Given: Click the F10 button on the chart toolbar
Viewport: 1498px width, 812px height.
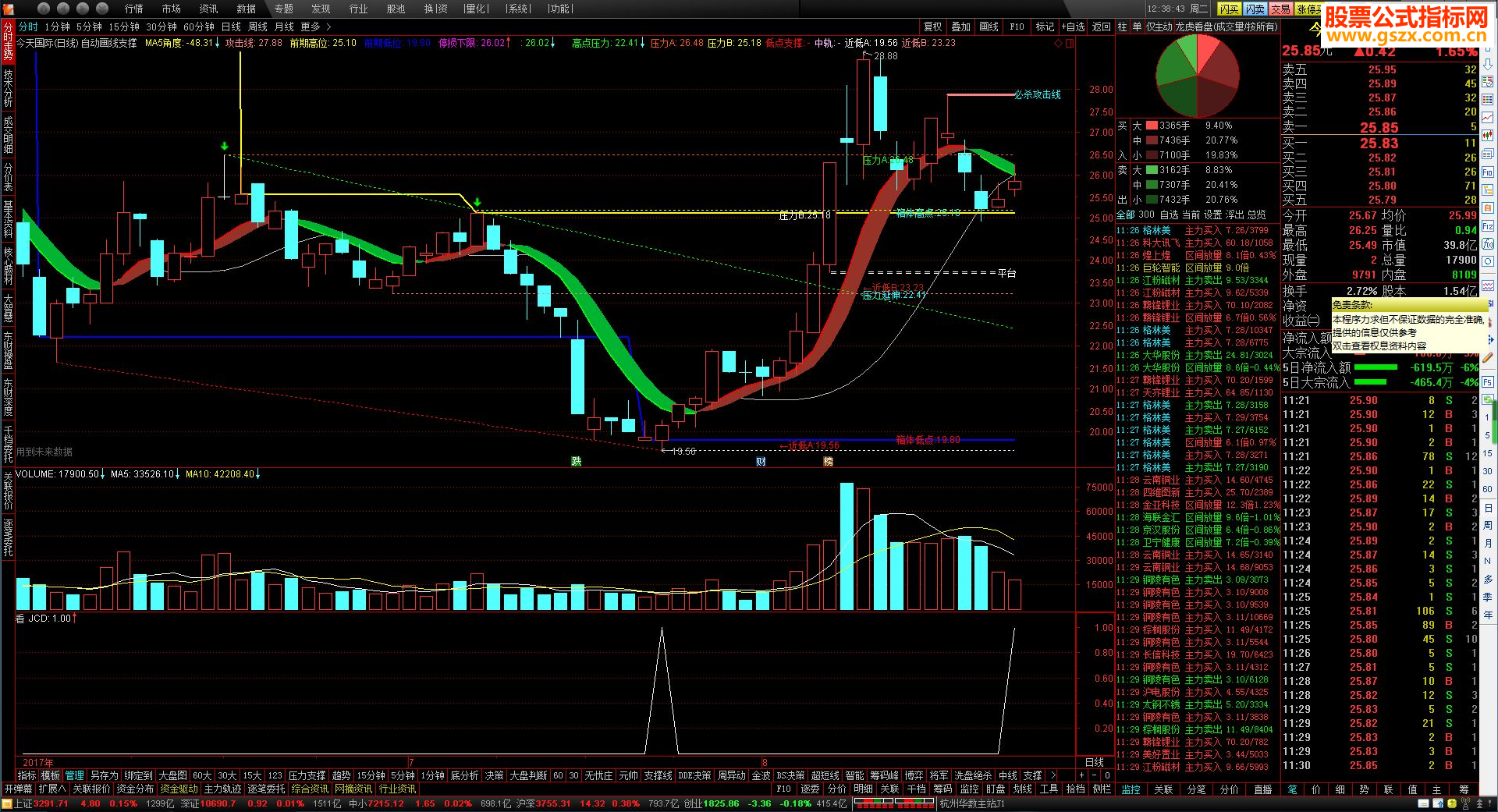Looking at the screenshot, I should pos(1017,27).
